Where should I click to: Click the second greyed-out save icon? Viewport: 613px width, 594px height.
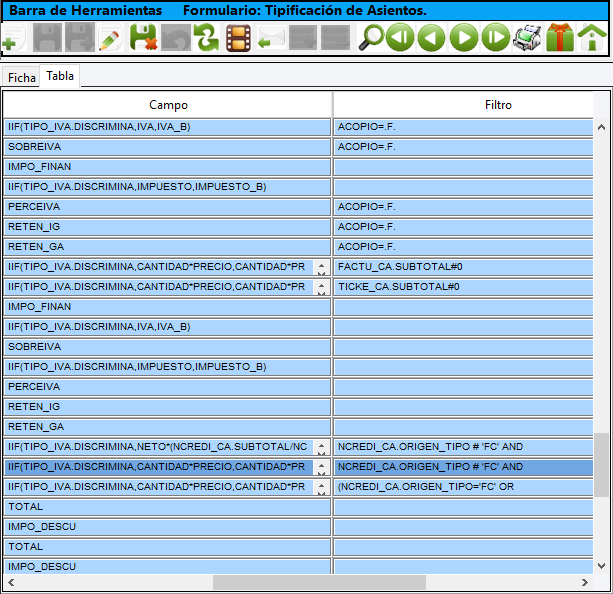[80, 38]
